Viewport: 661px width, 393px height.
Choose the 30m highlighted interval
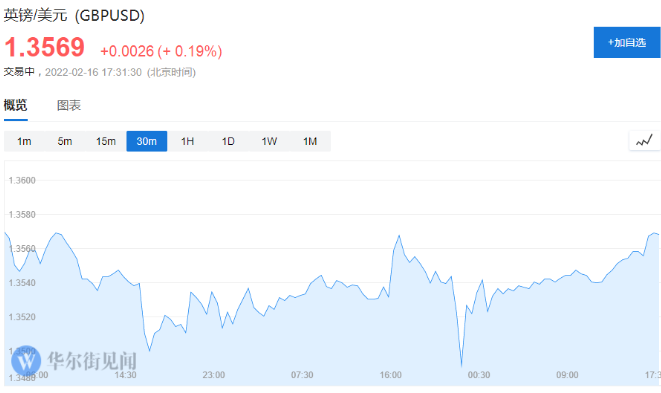tap(147, 141)
